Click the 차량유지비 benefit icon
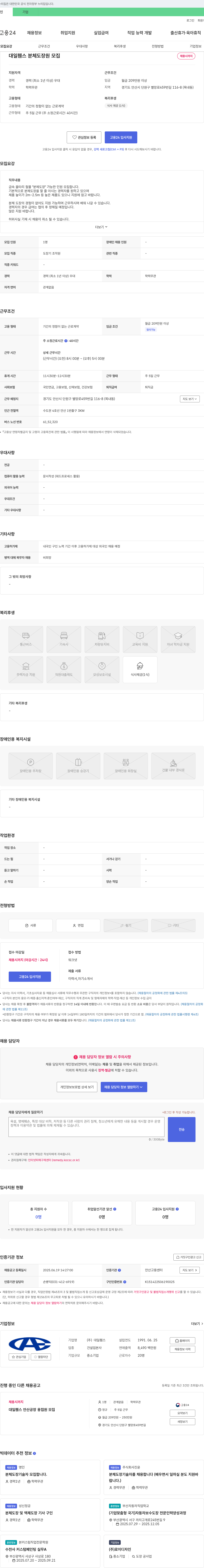204x1568 pixels. tap(102, 639)
